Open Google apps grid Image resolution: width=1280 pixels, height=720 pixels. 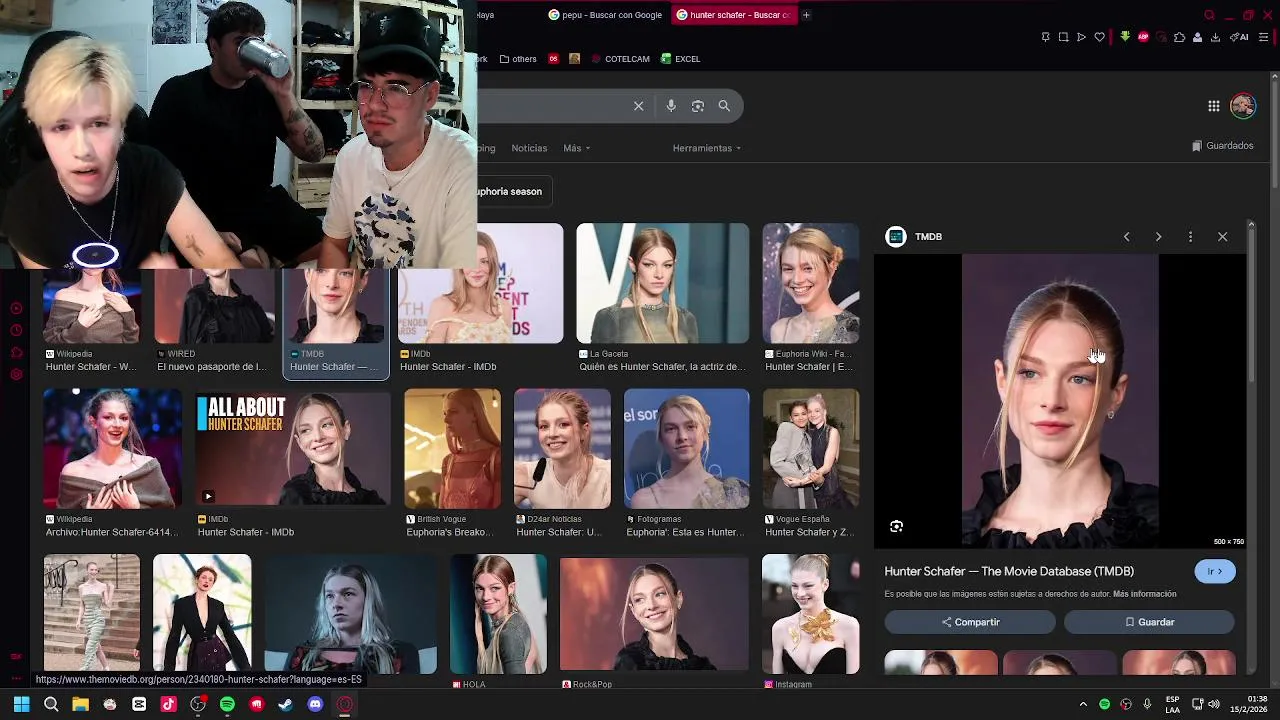click(x=1213, y=106)
